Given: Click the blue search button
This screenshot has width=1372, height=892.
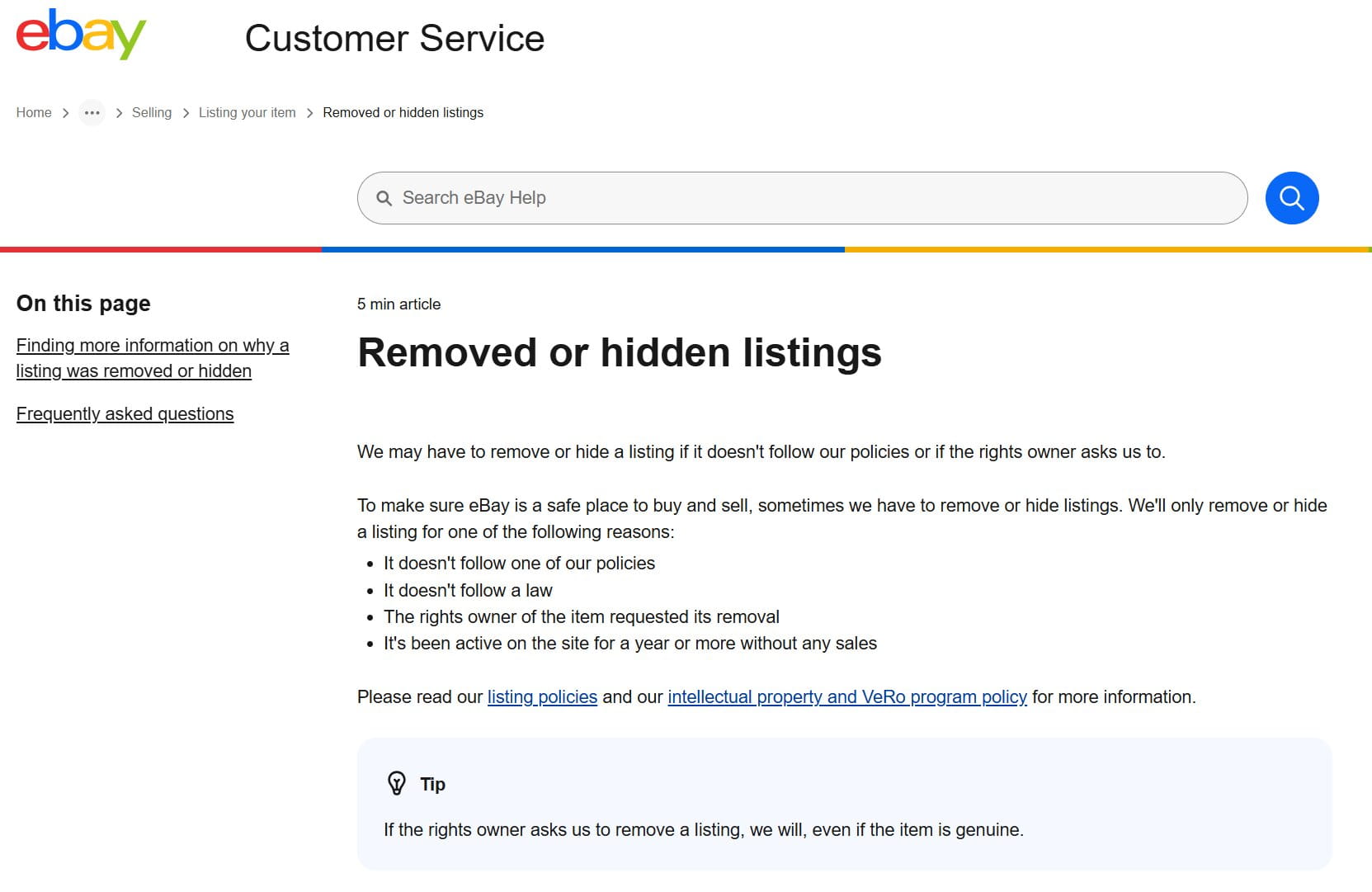Looking at the screenshot, I should (1292, 198).
